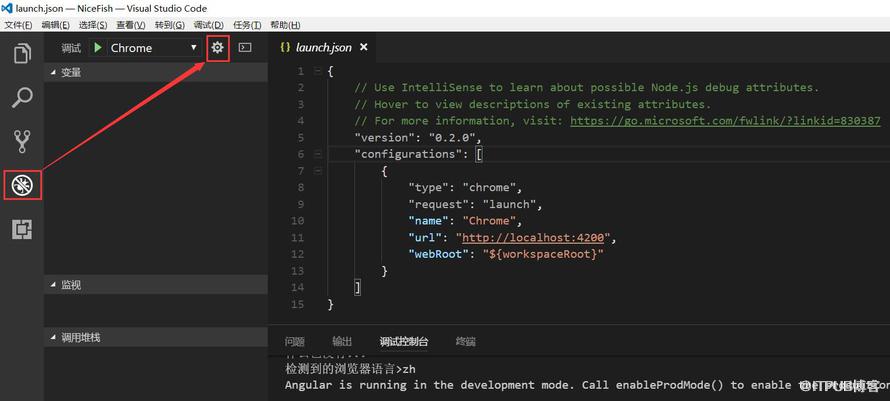This screenshot has width=890, height=401.
Task: Open the Explorer files icon in activity bar
Action: [22, 53]
